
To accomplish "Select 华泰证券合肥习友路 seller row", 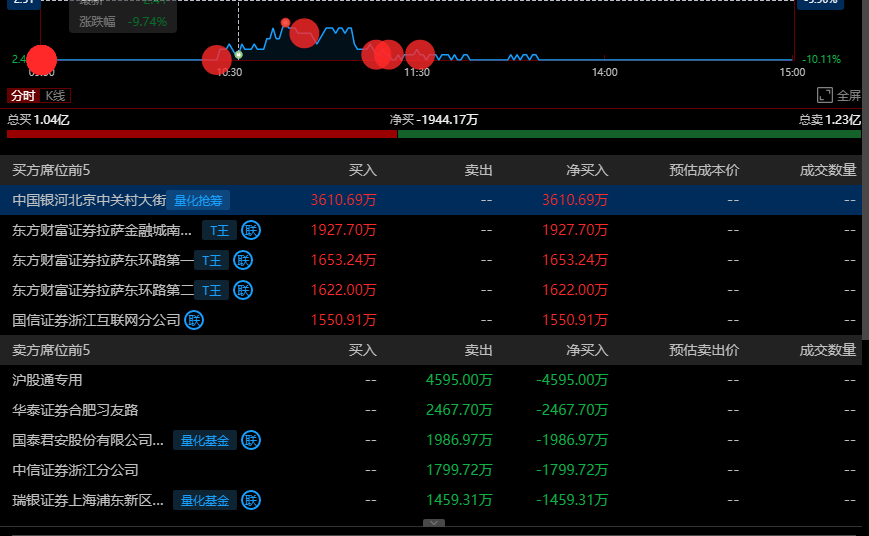I will (x=431, y=410).
